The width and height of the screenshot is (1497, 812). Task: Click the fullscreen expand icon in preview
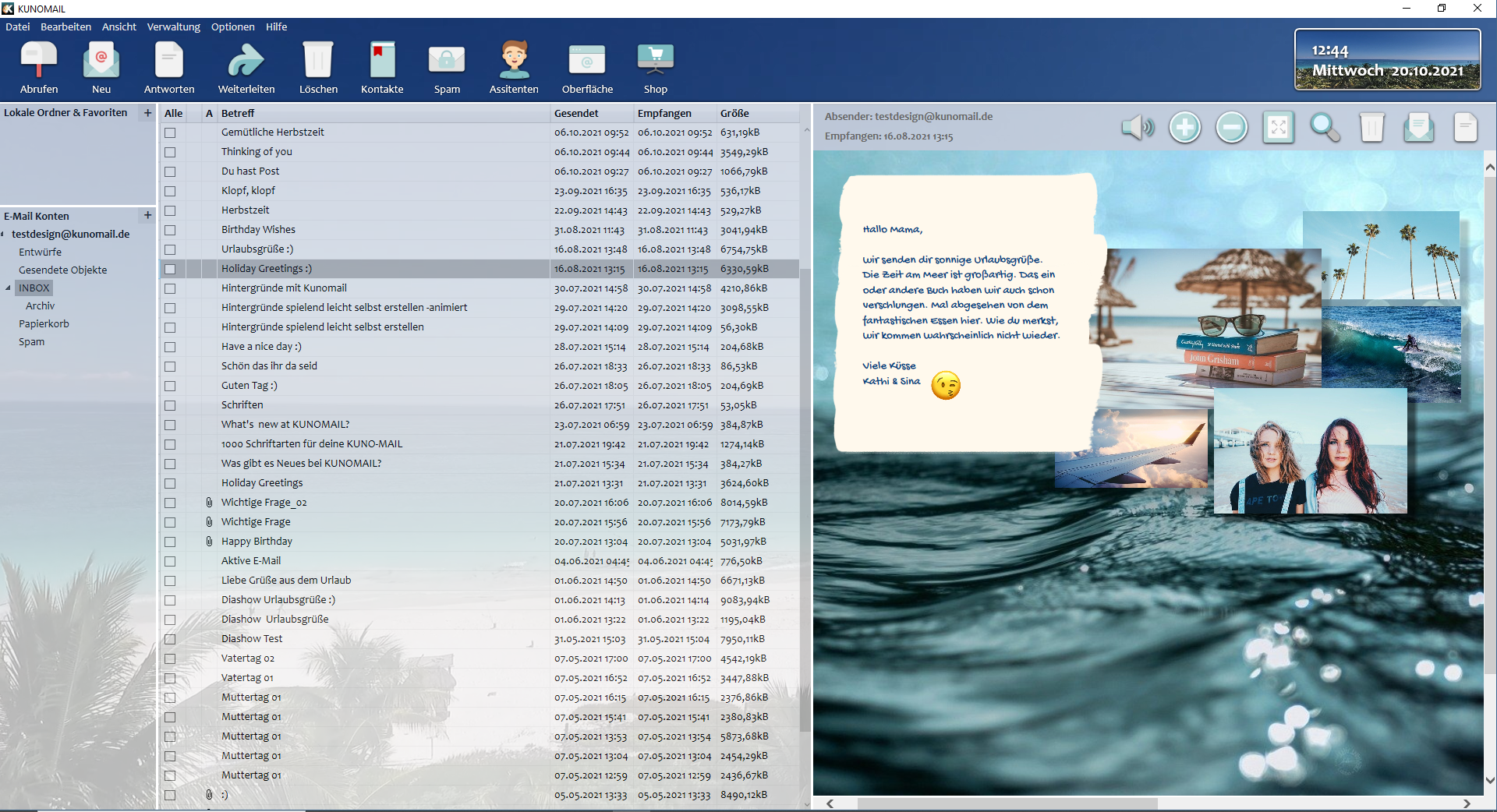[1279, 127]
